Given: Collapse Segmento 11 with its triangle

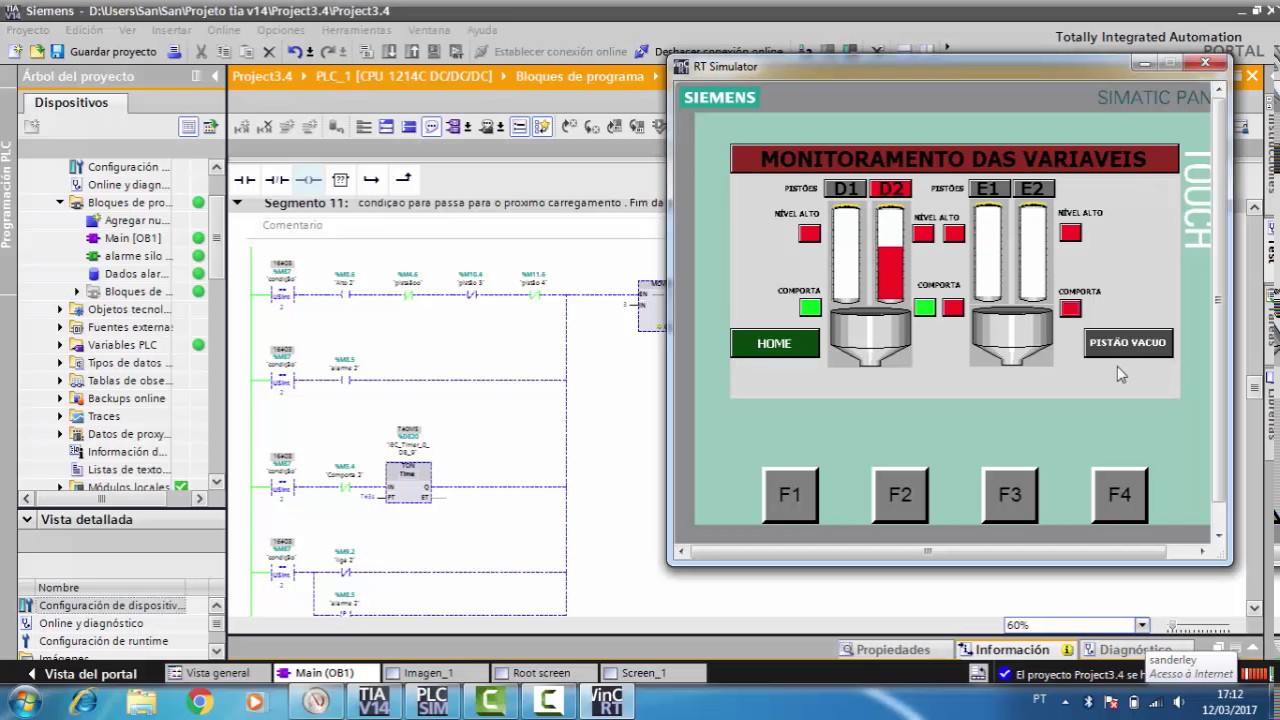Looking at the screenshot, I should point(237,203).
